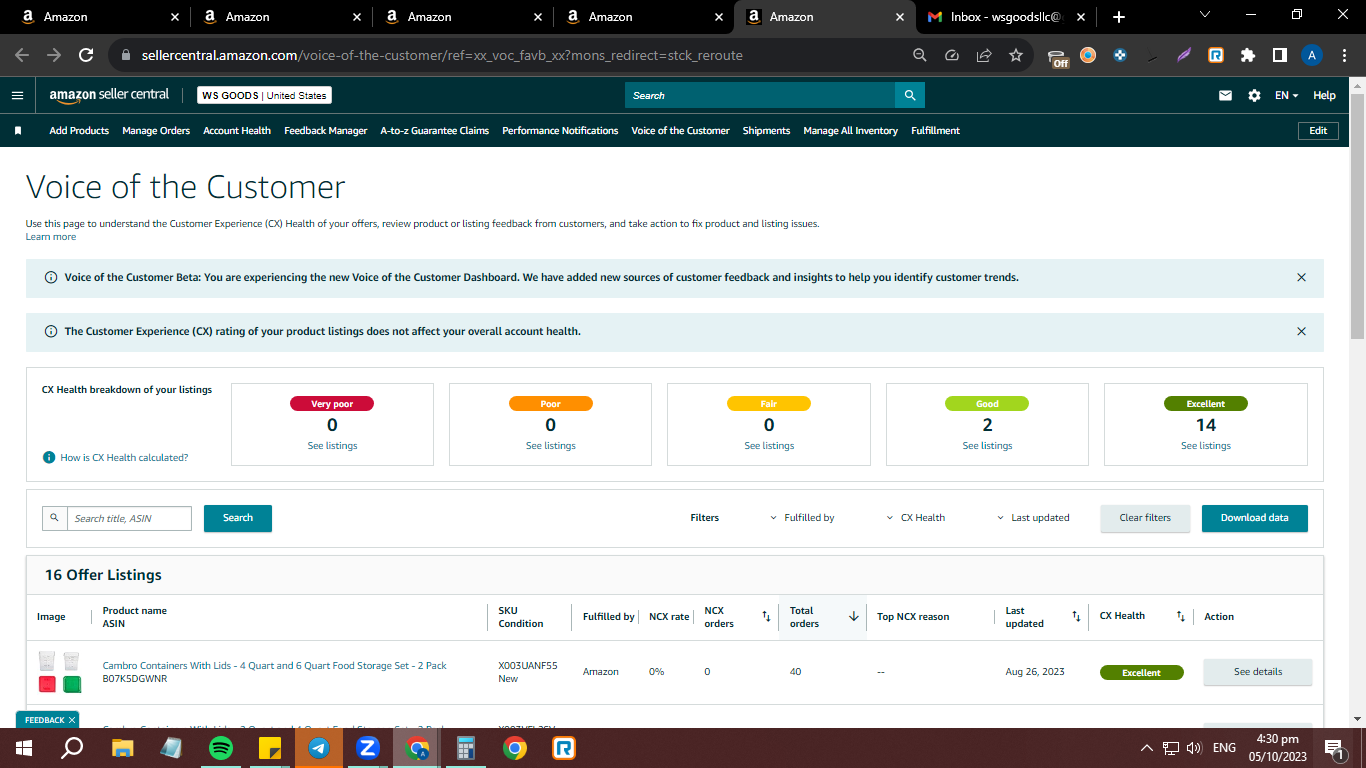Close the Feedback tab widget
This screenshot has height=768, width=1366.
[x=72, y=720]
